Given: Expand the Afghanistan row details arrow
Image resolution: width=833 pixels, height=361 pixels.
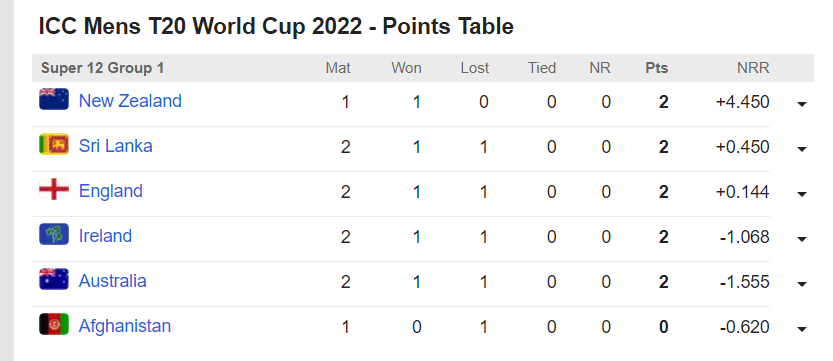Looking at the screenshot, I should [802, 330].
